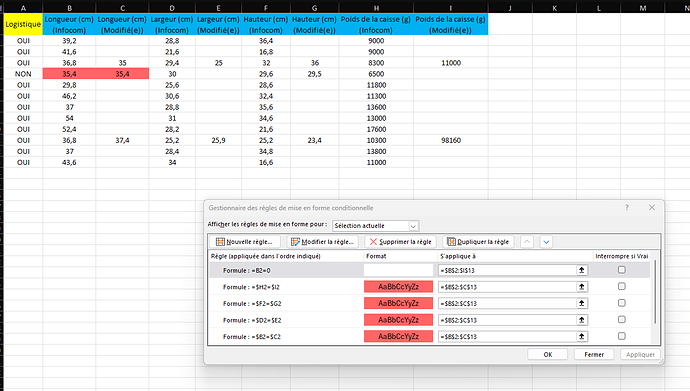Click the range selector icon for rule =$F2=$G2
This screenshot has height=391, width=690.
[581, 303]
